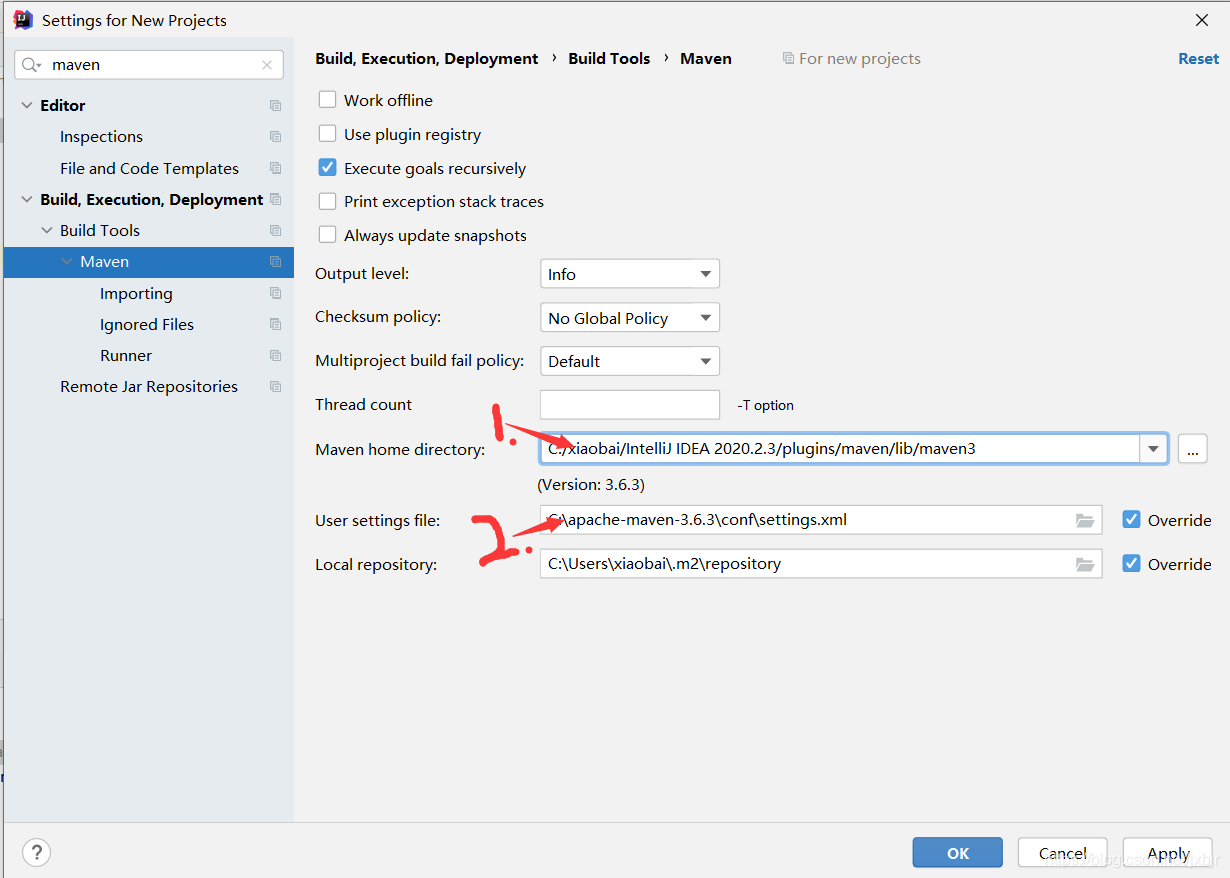This screenshot has width=1230, height=878.
Task: Click the magnifier icon in the search box
Action: tap(31, 65)
